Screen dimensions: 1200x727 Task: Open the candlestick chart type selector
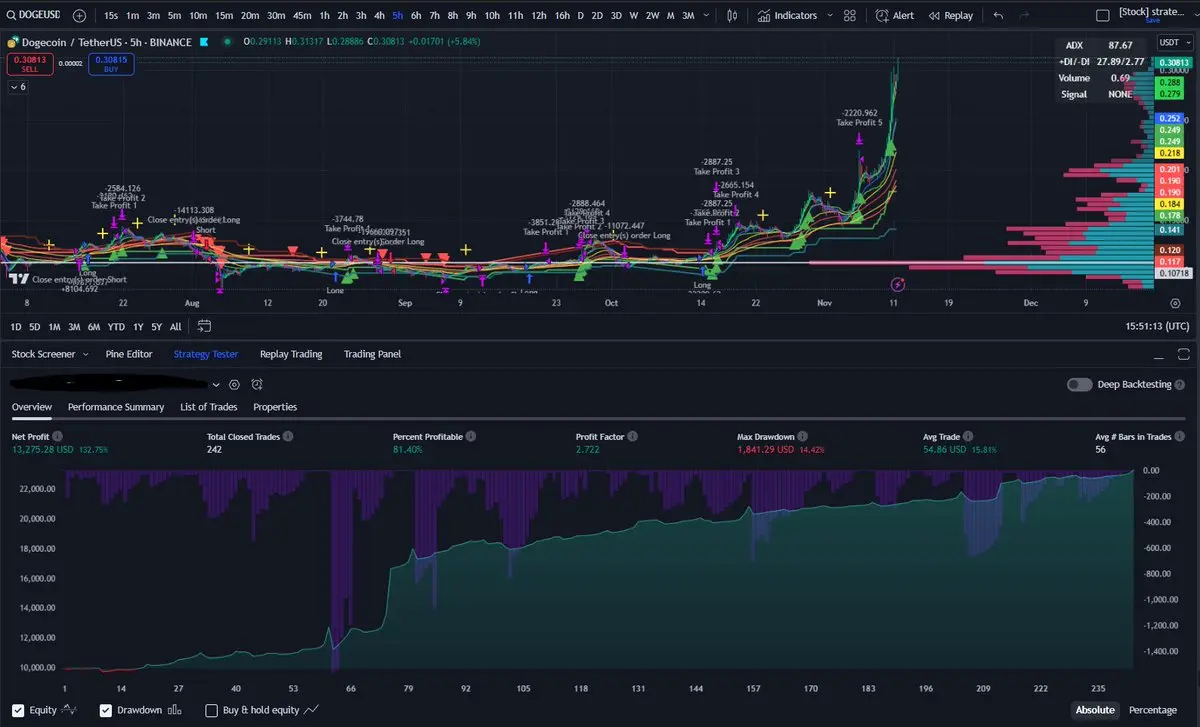pos(732,16)
